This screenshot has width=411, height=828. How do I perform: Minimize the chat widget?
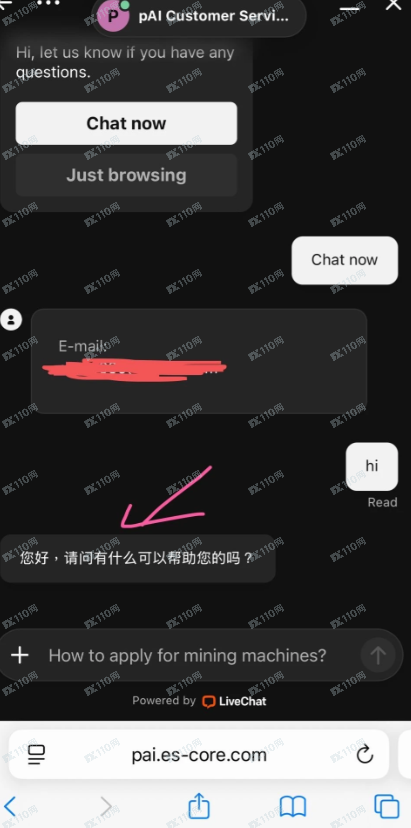click(x=349, y=8)
